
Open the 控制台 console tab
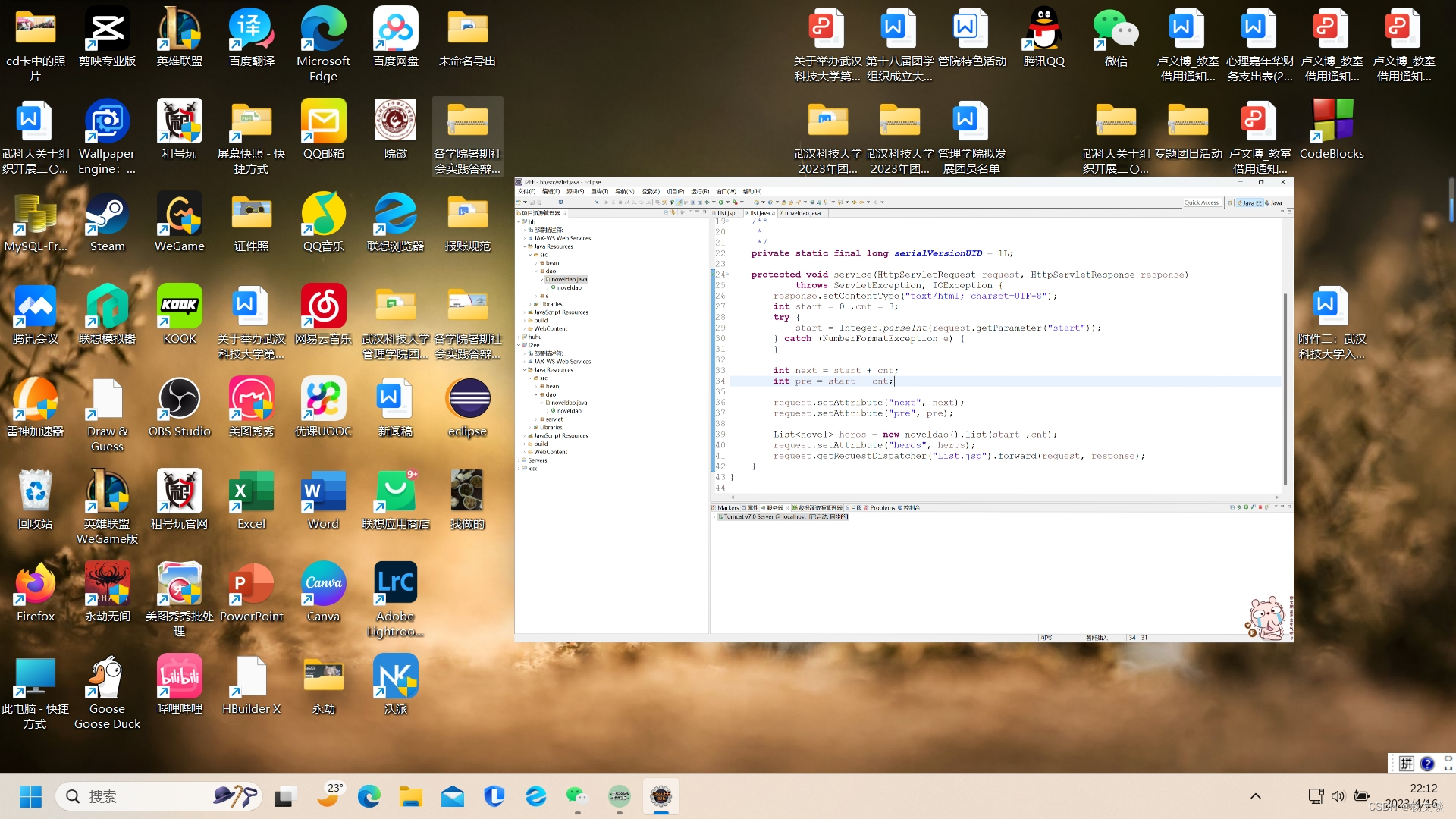pyautogui.click(x=909, y=508)
